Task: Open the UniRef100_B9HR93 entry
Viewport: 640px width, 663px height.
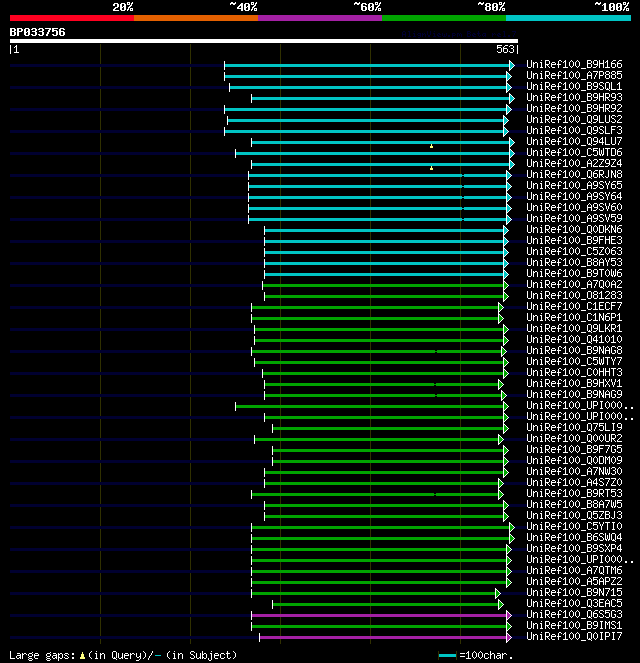Action: 574,97
